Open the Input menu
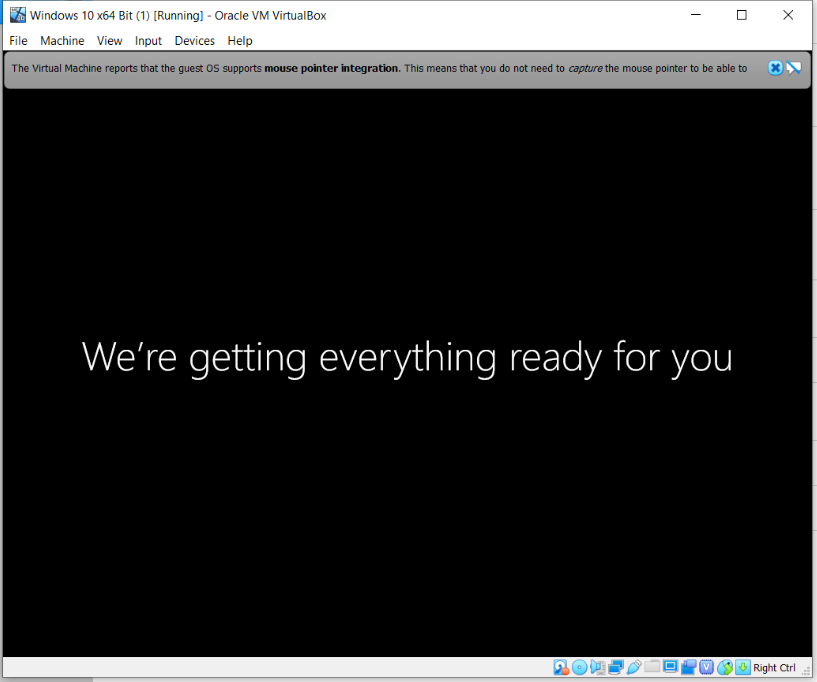The height and width of the screenshot is (682, 817). [x=148, y=40]
